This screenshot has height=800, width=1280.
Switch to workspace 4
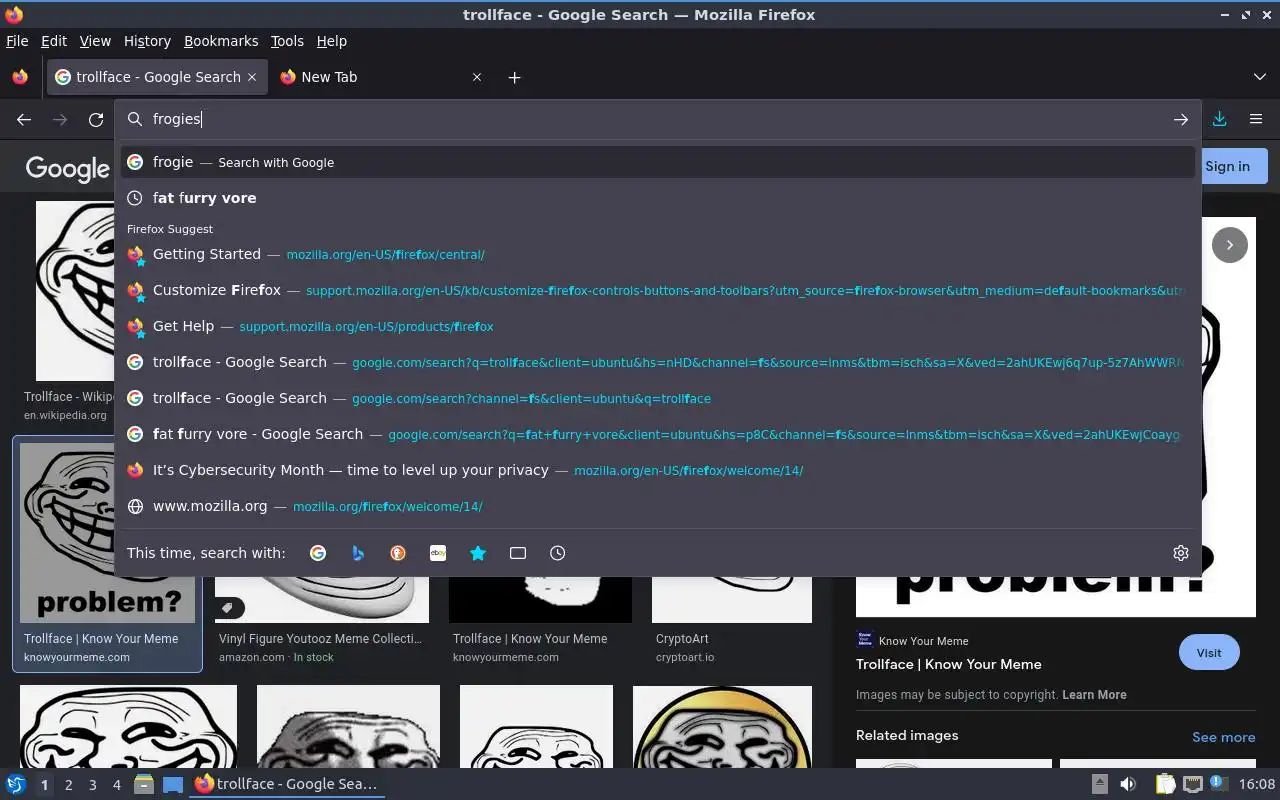[x=116, y=785]
